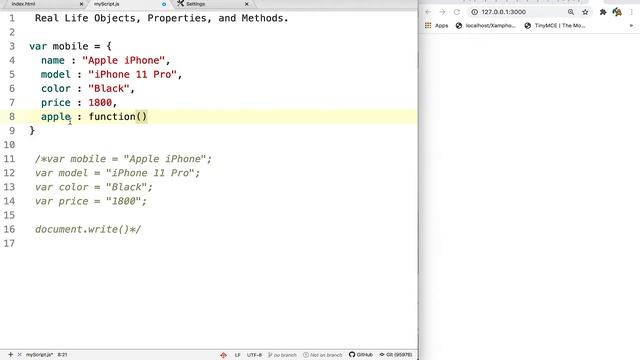
Task: Click browser Back arrow
Action: click(x=428, y=12)
